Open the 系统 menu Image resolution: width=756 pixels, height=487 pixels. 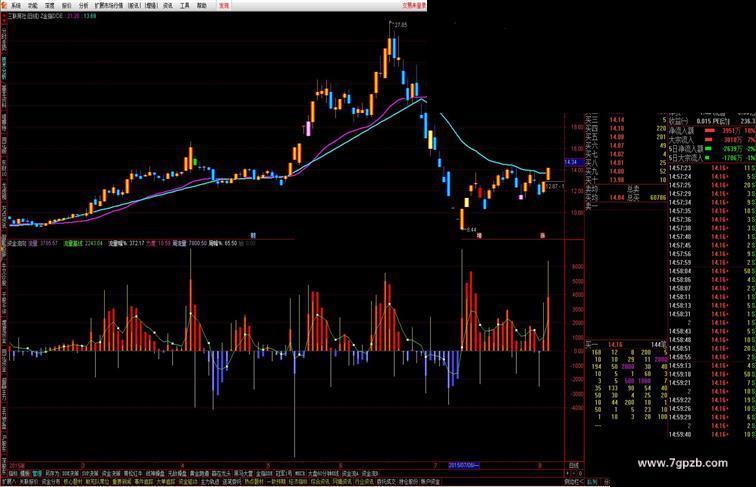click(x=16, y=6)
